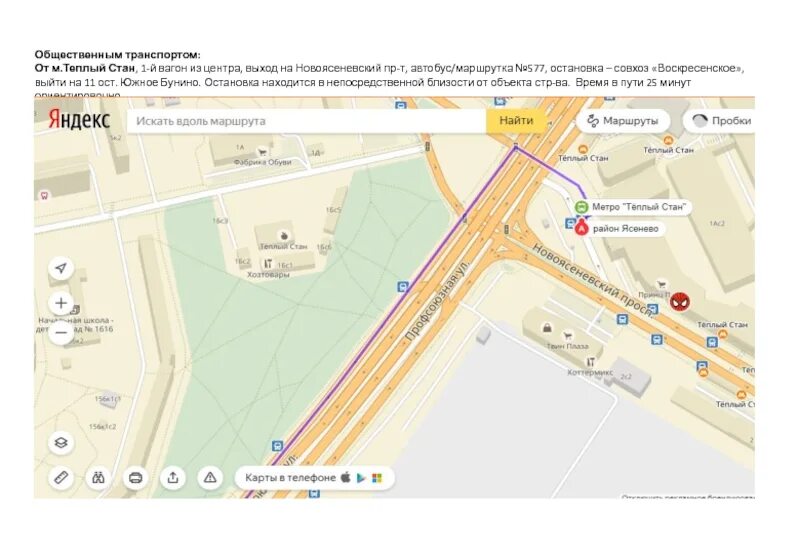Click the Тёплый Стан grocery apple icon

pos(284,236)
